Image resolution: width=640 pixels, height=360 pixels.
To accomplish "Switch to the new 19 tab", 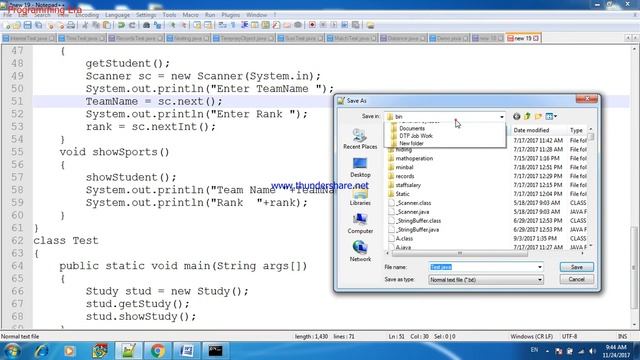I will click(x=522, y=38).
